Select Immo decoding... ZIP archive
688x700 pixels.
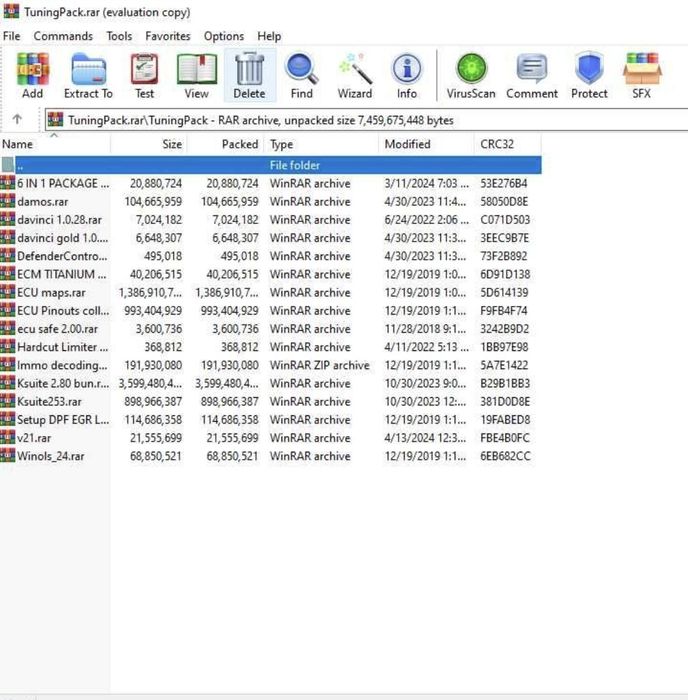62,365
